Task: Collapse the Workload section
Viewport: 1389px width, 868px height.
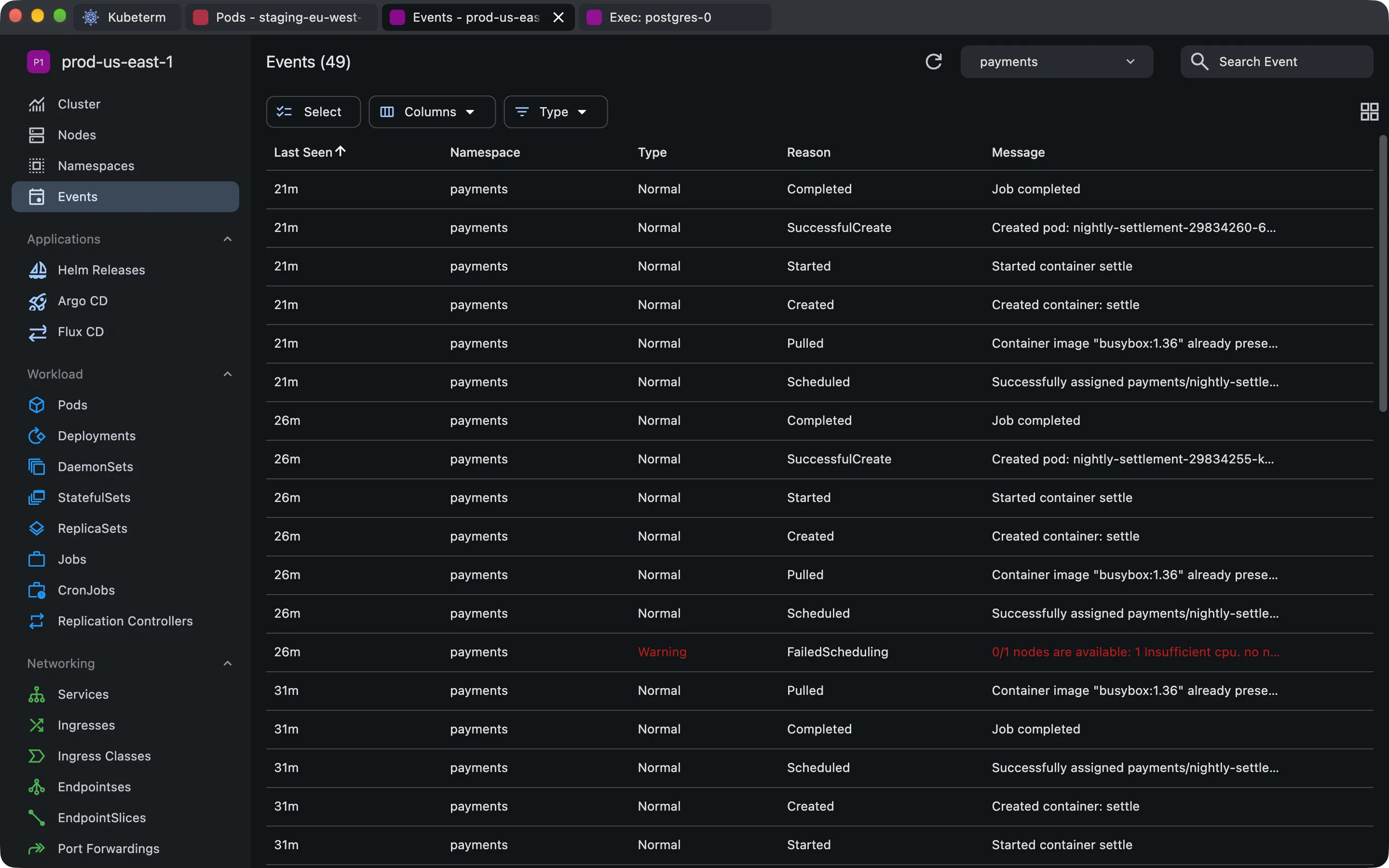Action: (227, 374)
